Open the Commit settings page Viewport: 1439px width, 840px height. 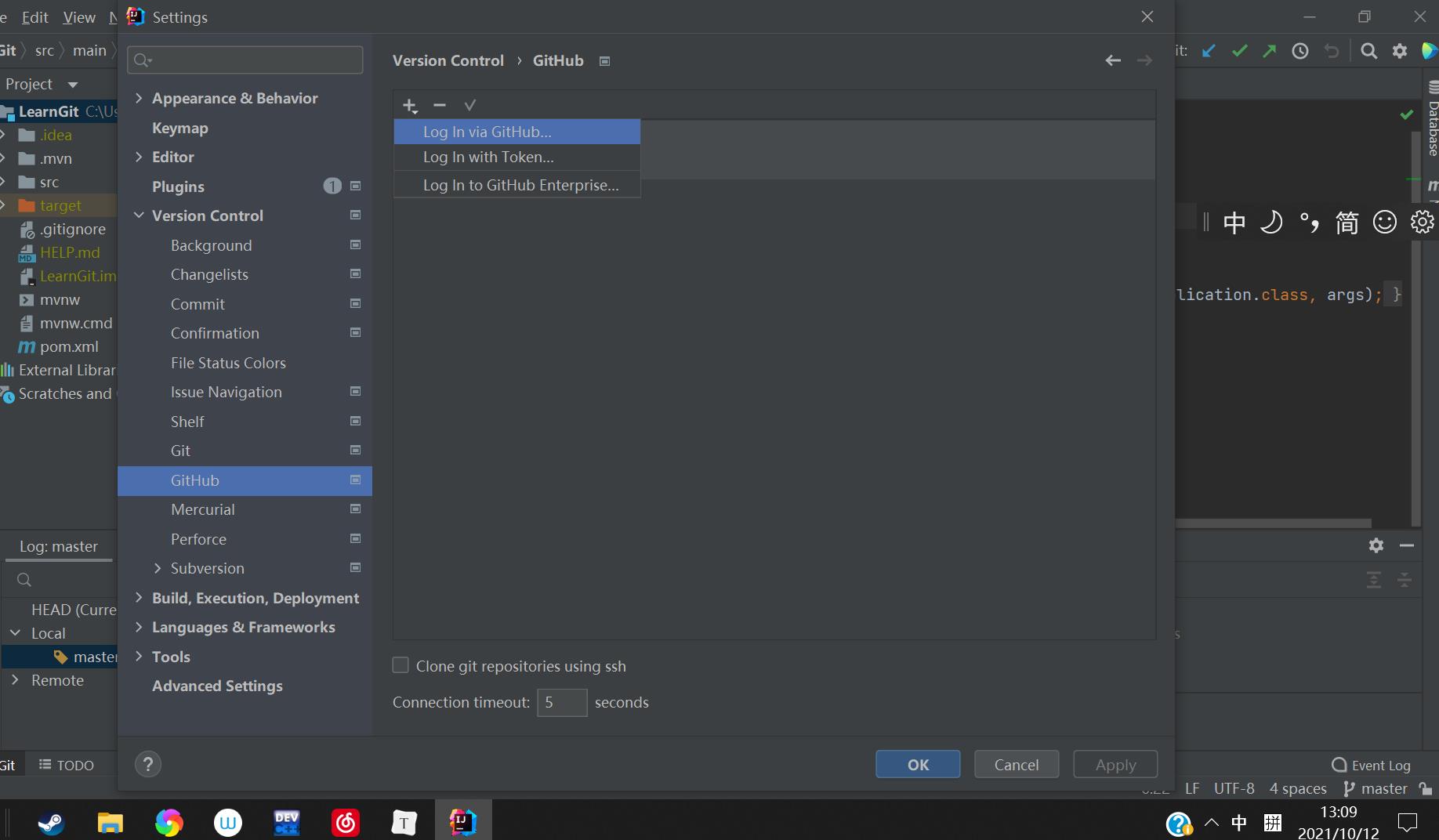[x=198, y=304]
